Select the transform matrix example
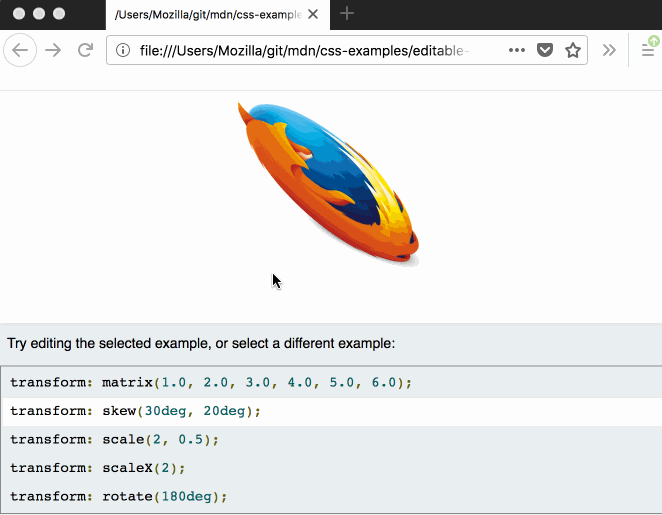 coord(332,383)
